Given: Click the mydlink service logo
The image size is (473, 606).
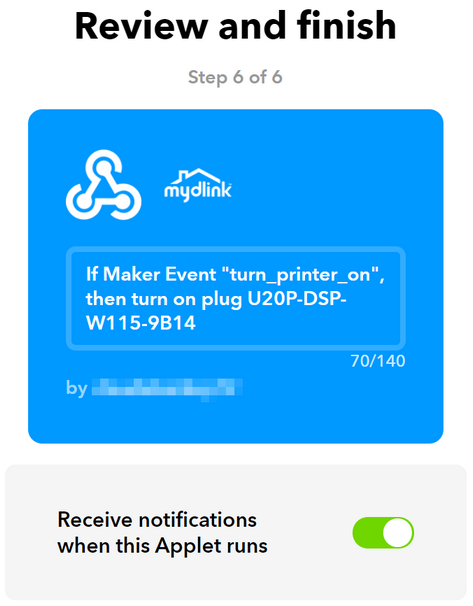Looking at the screenshot, I should click(x=198, y=185).
